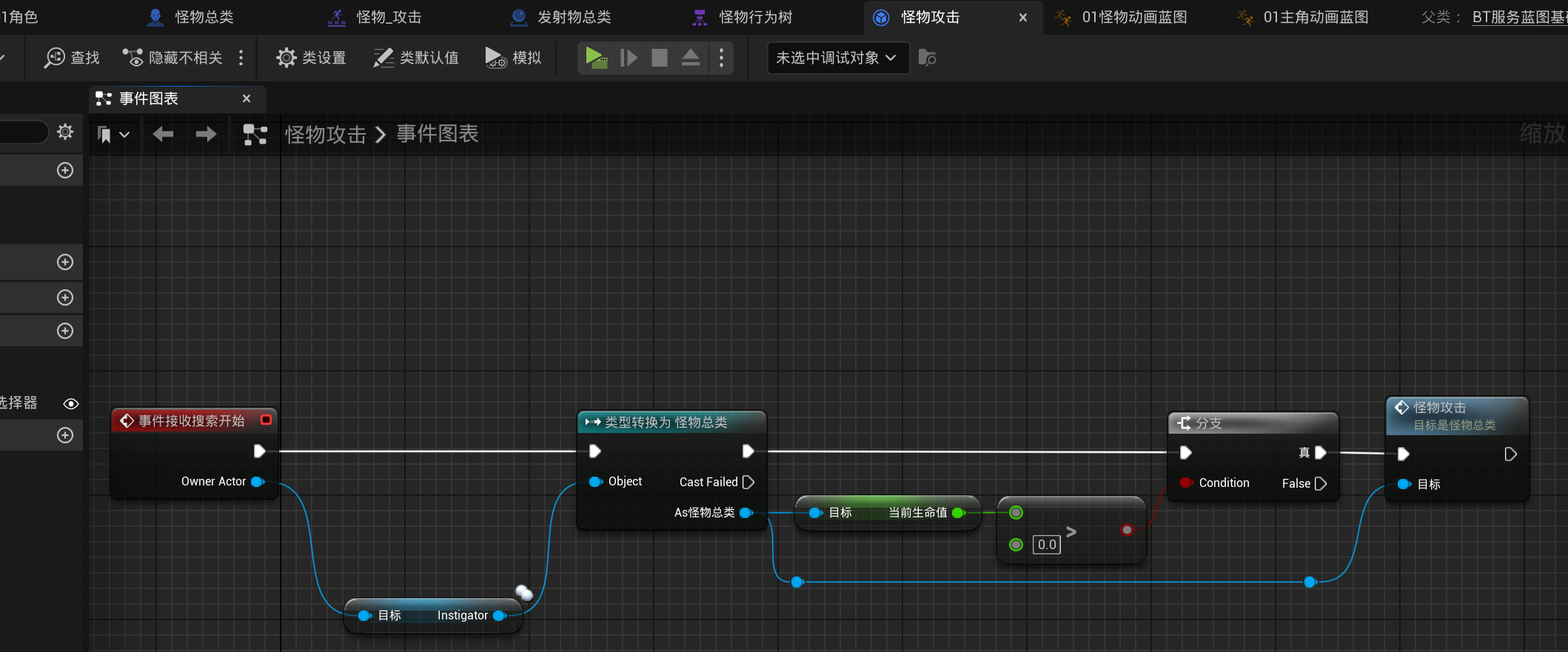Navigate back with the left arrow
This screenshot has height=652, width=1568.
163,134
